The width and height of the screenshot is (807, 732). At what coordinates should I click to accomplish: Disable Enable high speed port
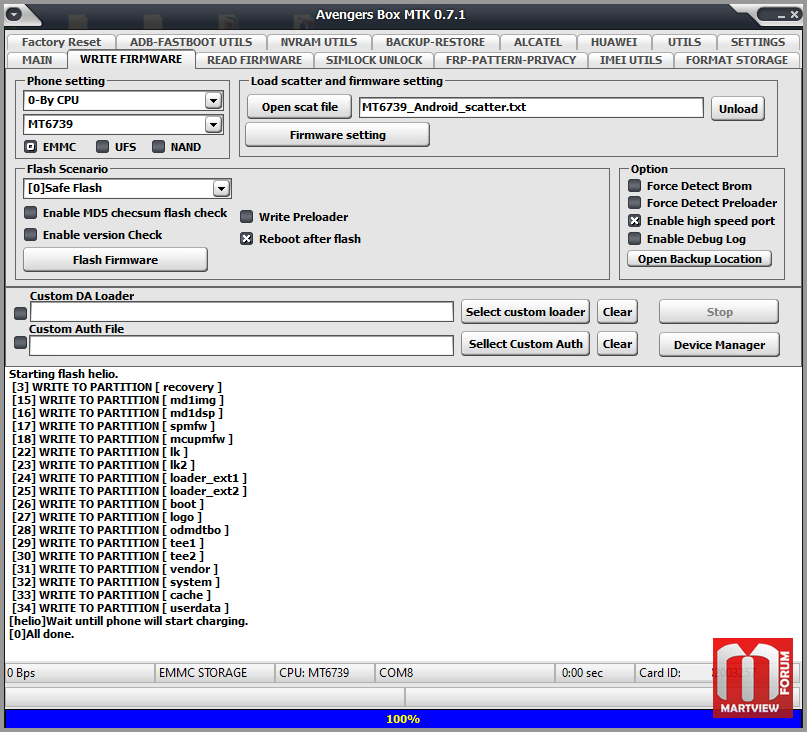coord(635,221)
